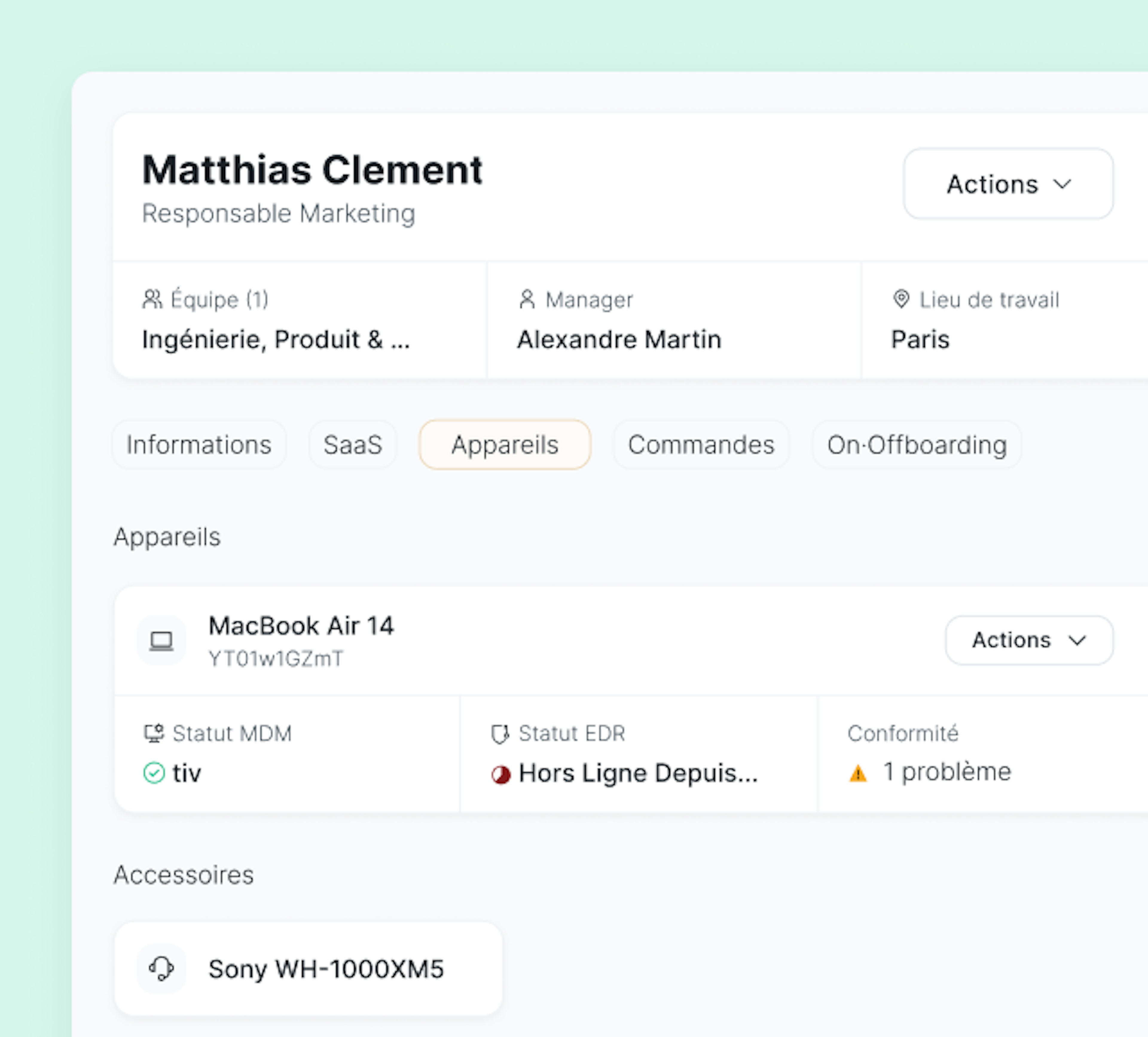
Task: Click the orange conformity warning triangle
Action: tap(858, 773)
